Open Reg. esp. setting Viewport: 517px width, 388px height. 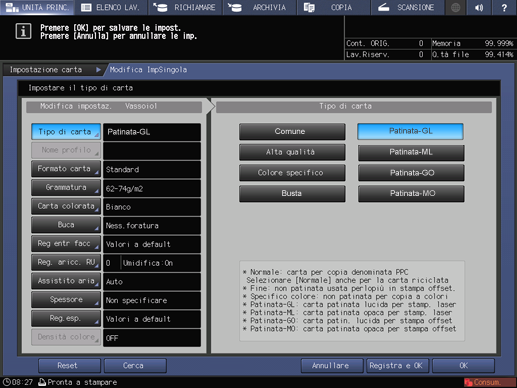66,318
